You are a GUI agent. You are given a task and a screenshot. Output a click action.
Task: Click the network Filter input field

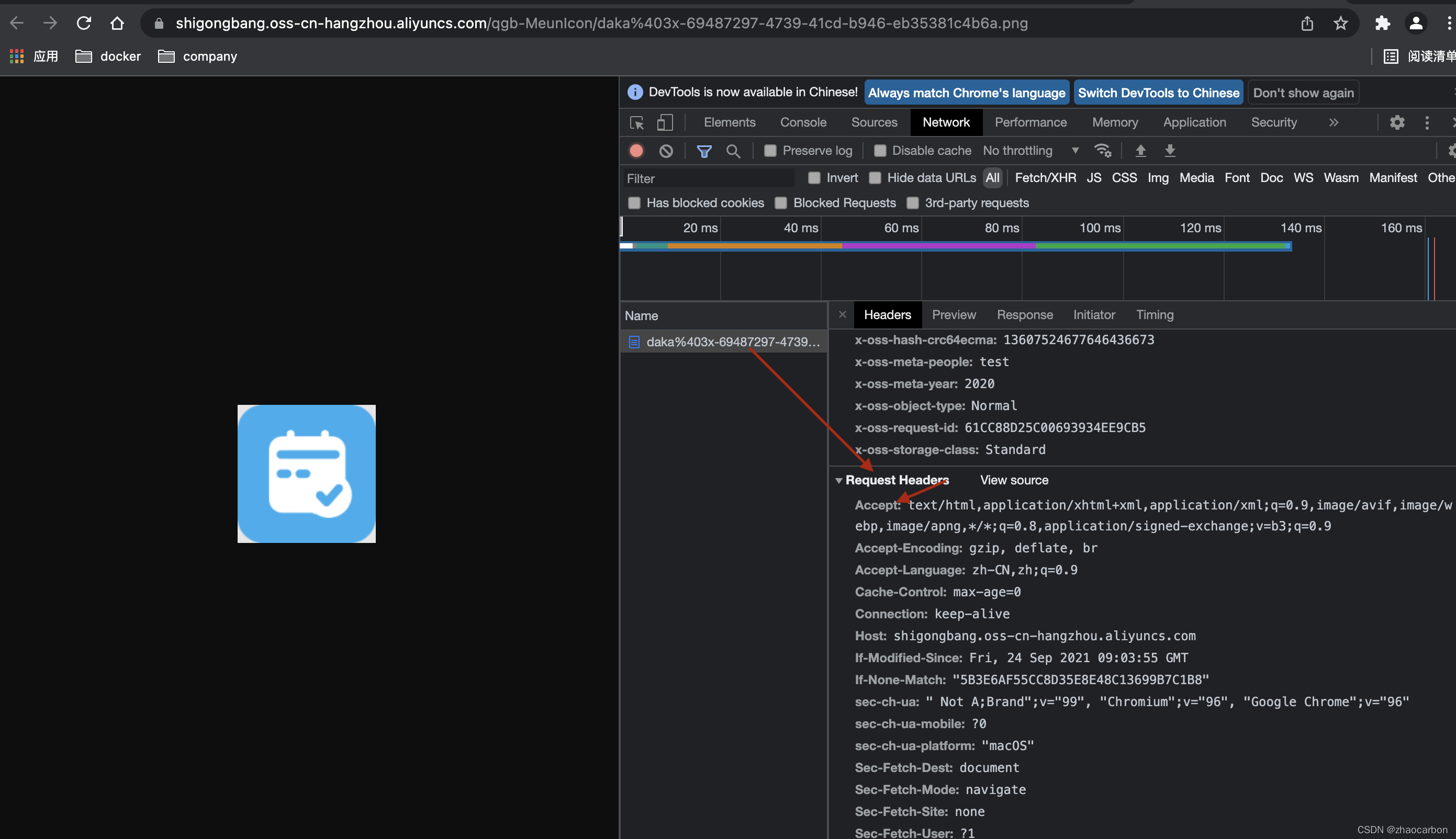709,179
